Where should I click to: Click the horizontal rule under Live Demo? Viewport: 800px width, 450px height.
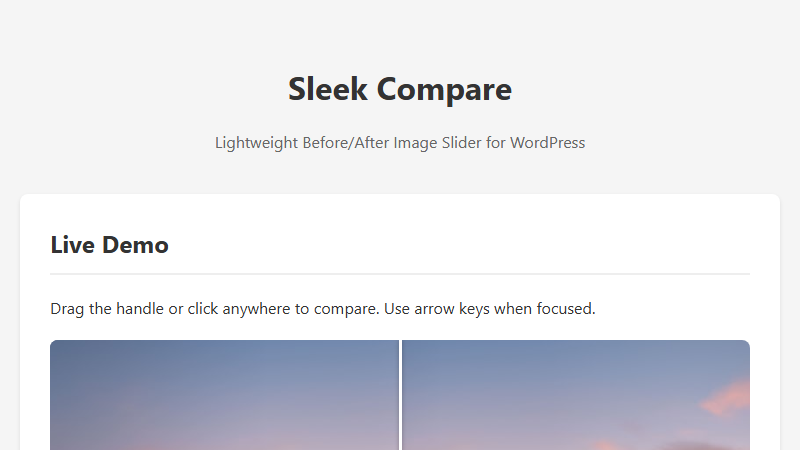[x=400, y=273]
